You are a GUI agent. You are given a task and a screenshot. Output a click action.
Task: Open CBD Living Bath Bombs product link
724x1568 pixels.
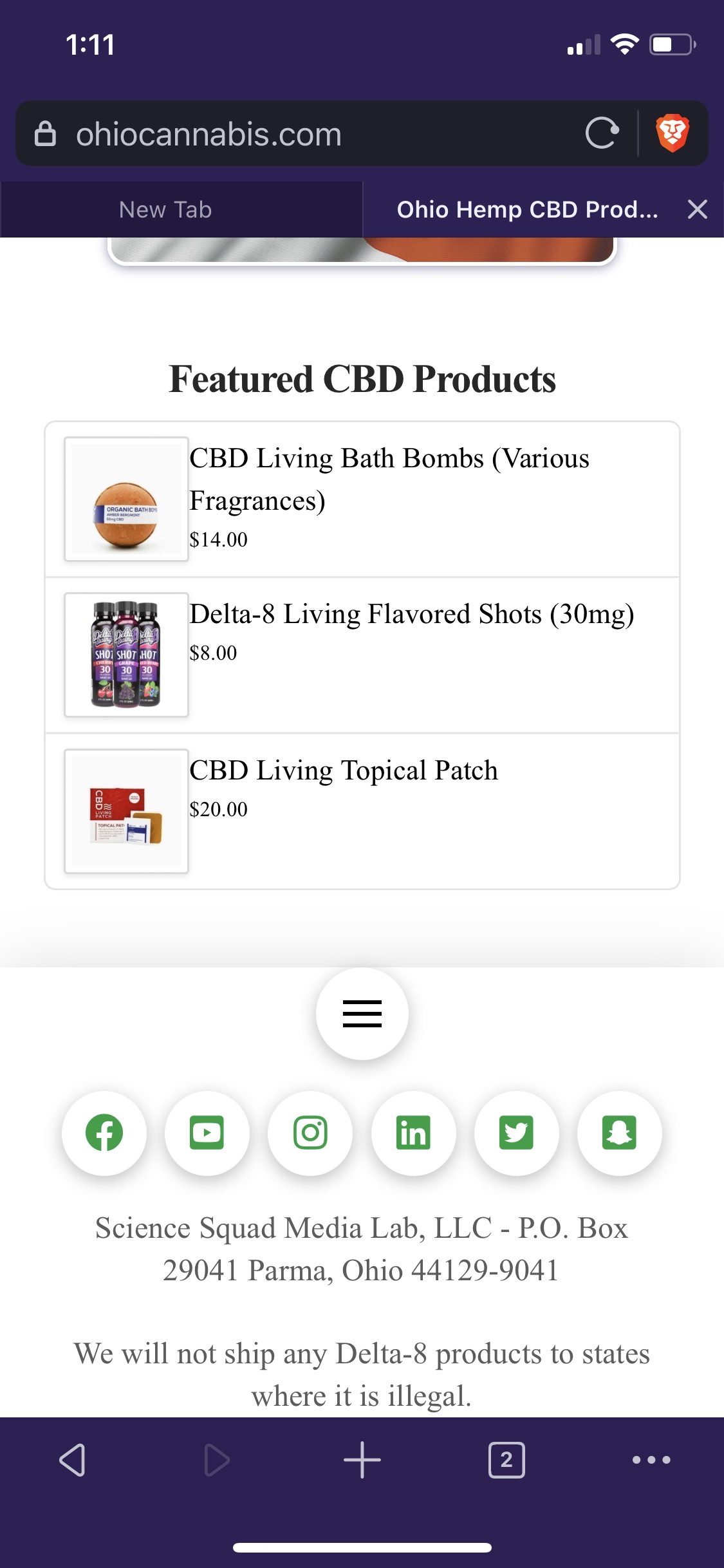389,479
